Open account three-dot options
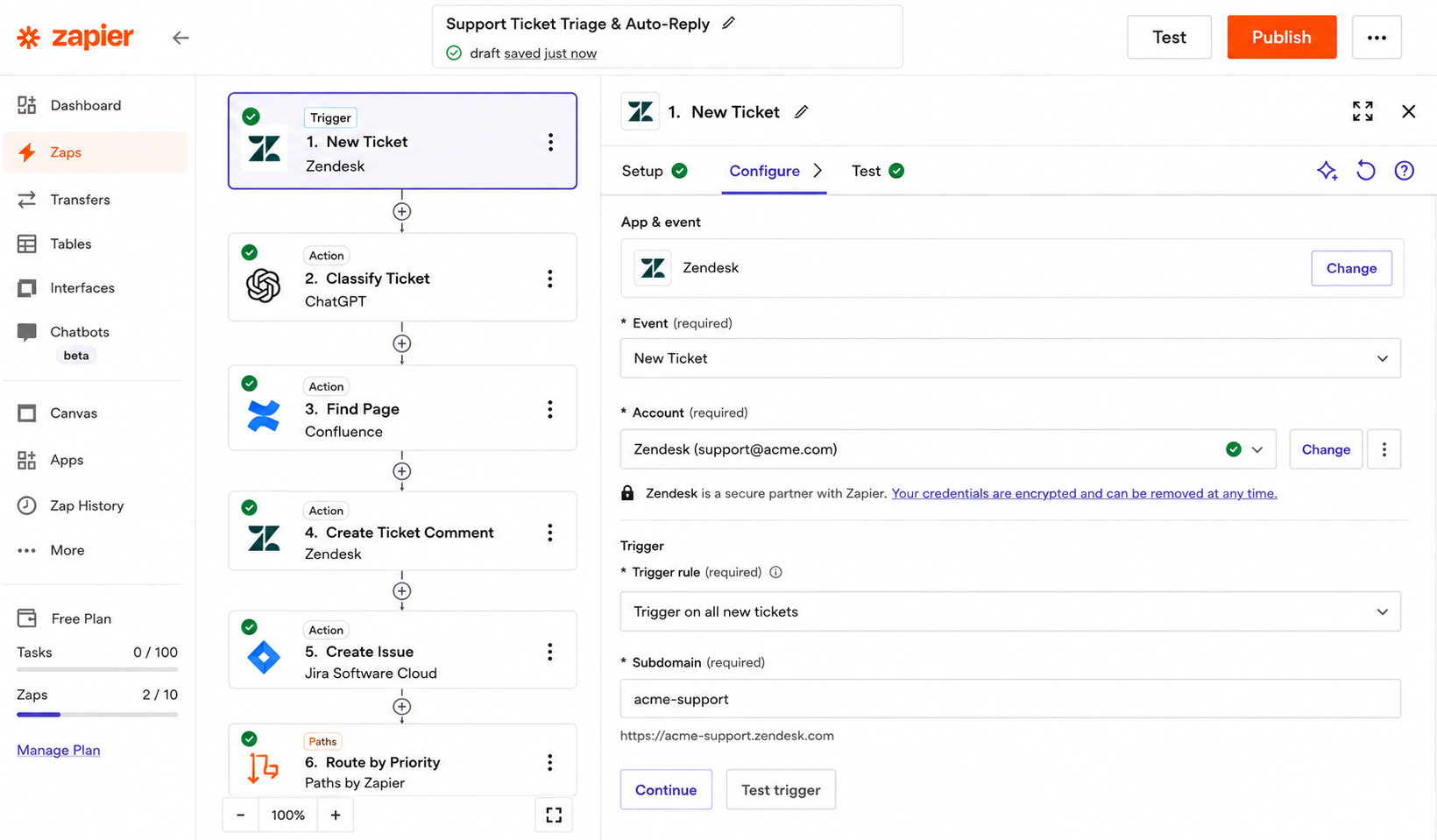Image resolution: width=1437 pixels, height=840 pixels. 1384,449
